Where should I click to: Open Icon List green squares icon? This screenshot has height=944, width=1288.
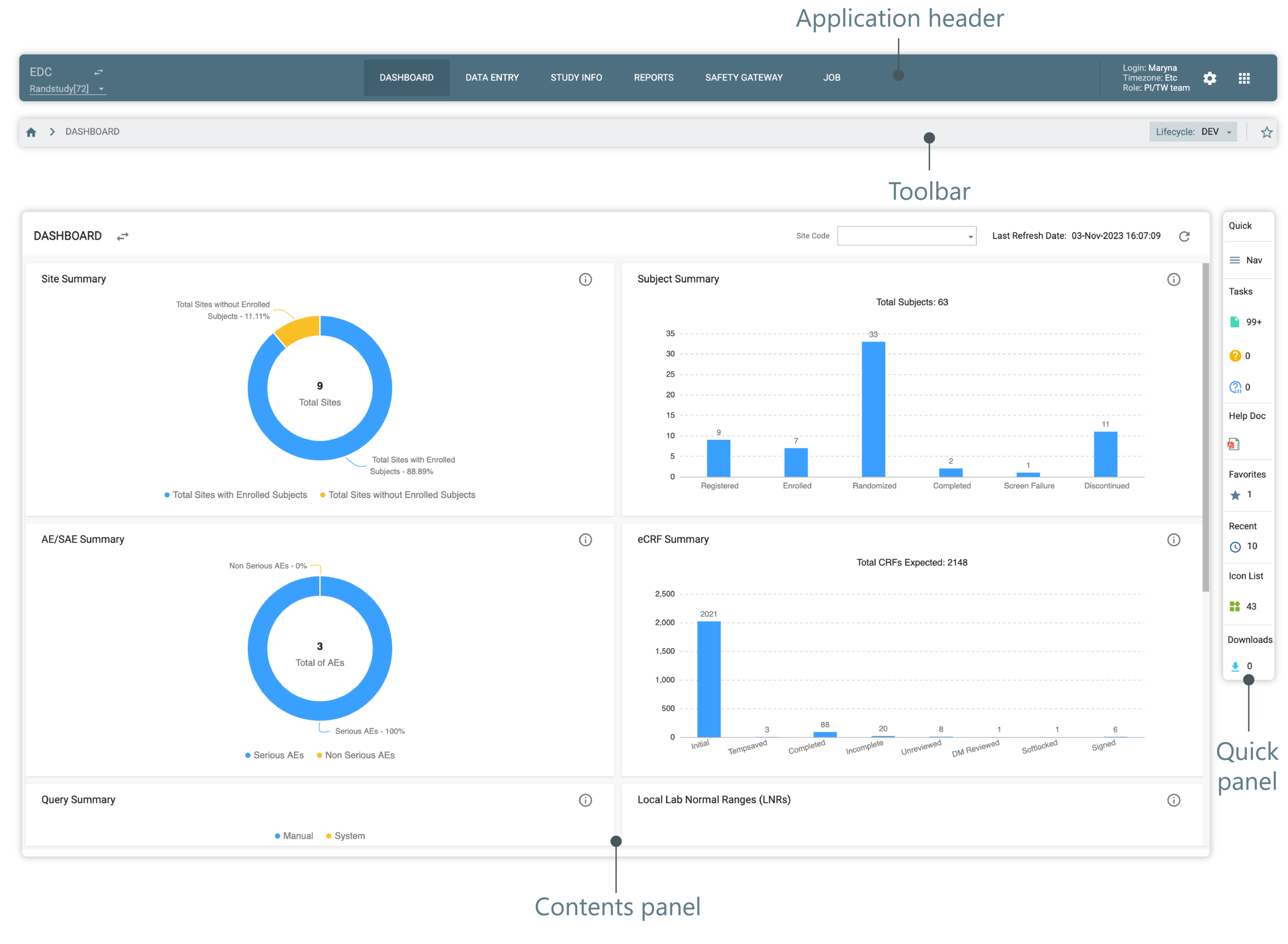coord(1234,606)
